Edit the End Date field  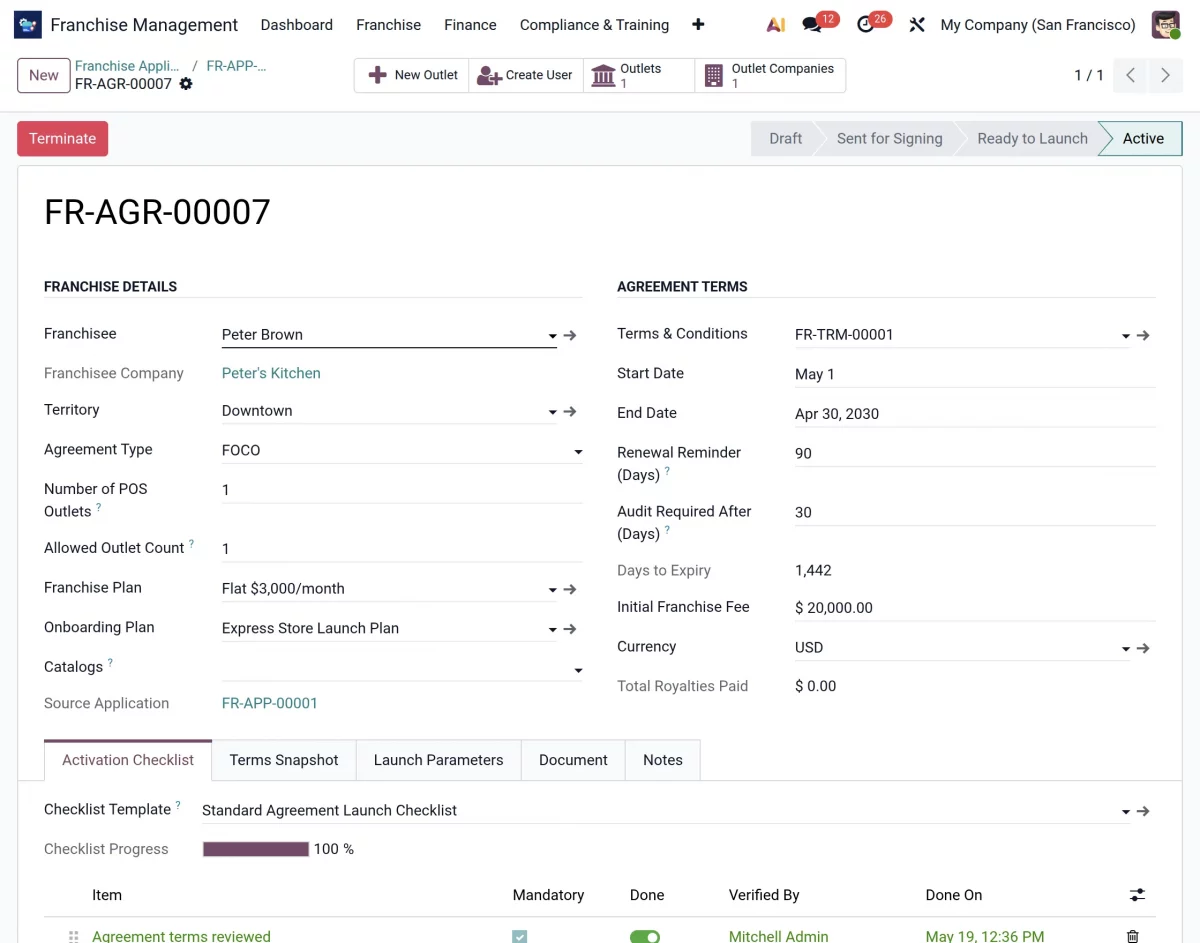[975, 414]
